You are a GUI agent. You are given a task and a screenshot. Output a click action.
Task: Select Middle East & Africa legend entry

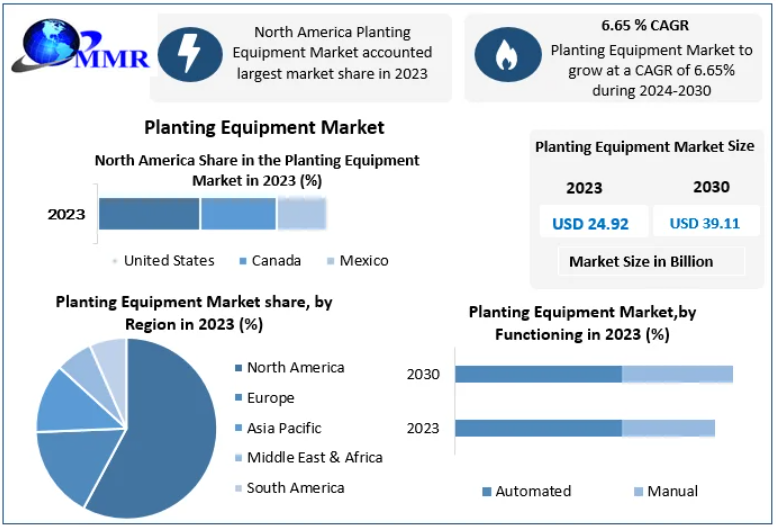(x=314, y=458)
